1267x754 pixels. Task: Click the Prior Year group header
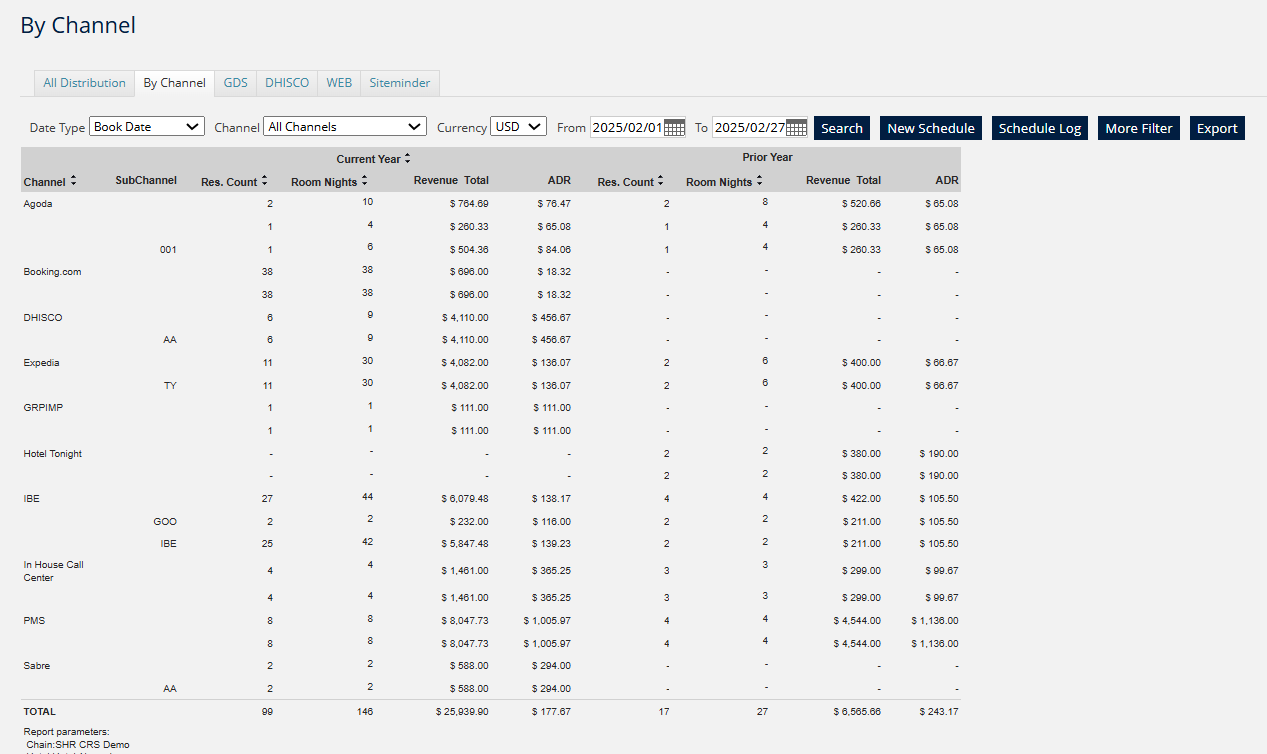[x=767, y=157]
